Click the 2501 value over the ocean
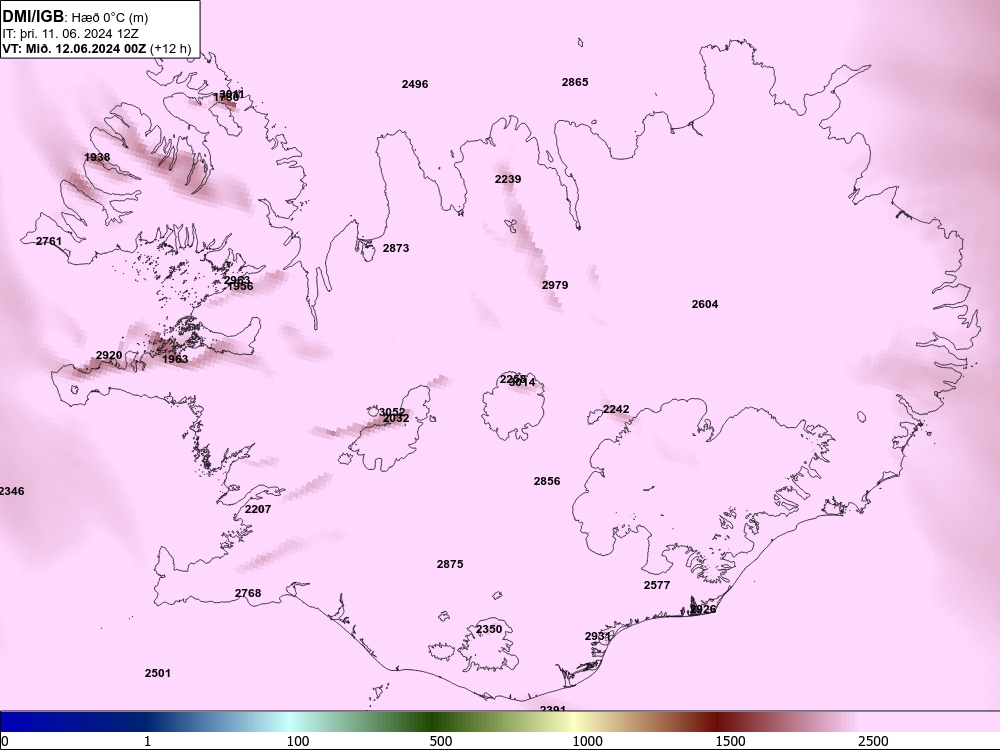This screenshot has width=1000, height=750. click(158, 673)
